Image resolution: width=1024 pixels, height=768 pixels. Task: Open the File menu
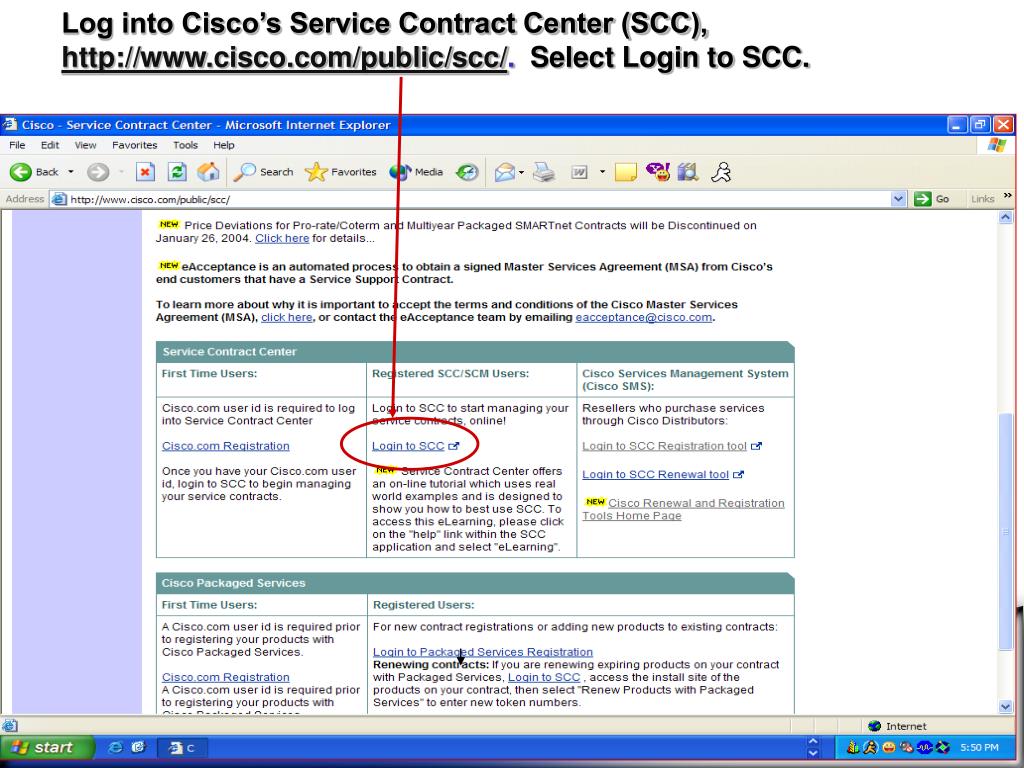(18, 145)
